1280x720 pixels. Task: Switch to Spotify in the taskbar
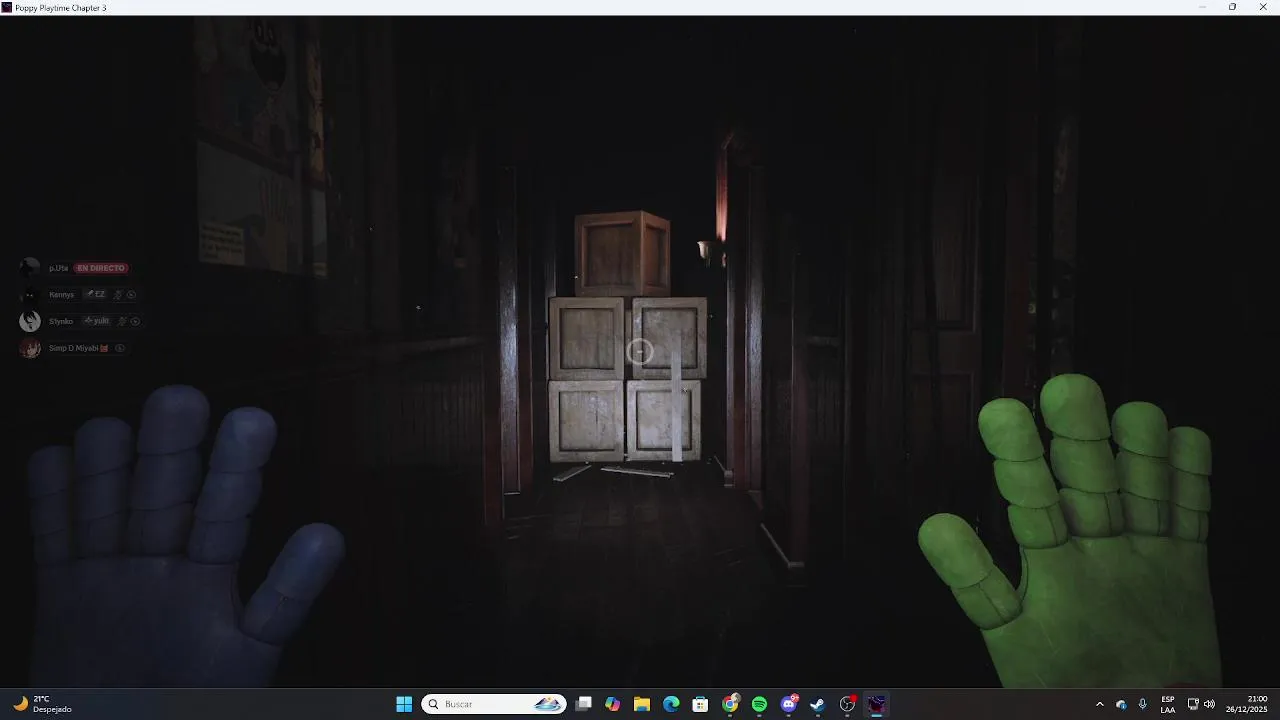759,704
